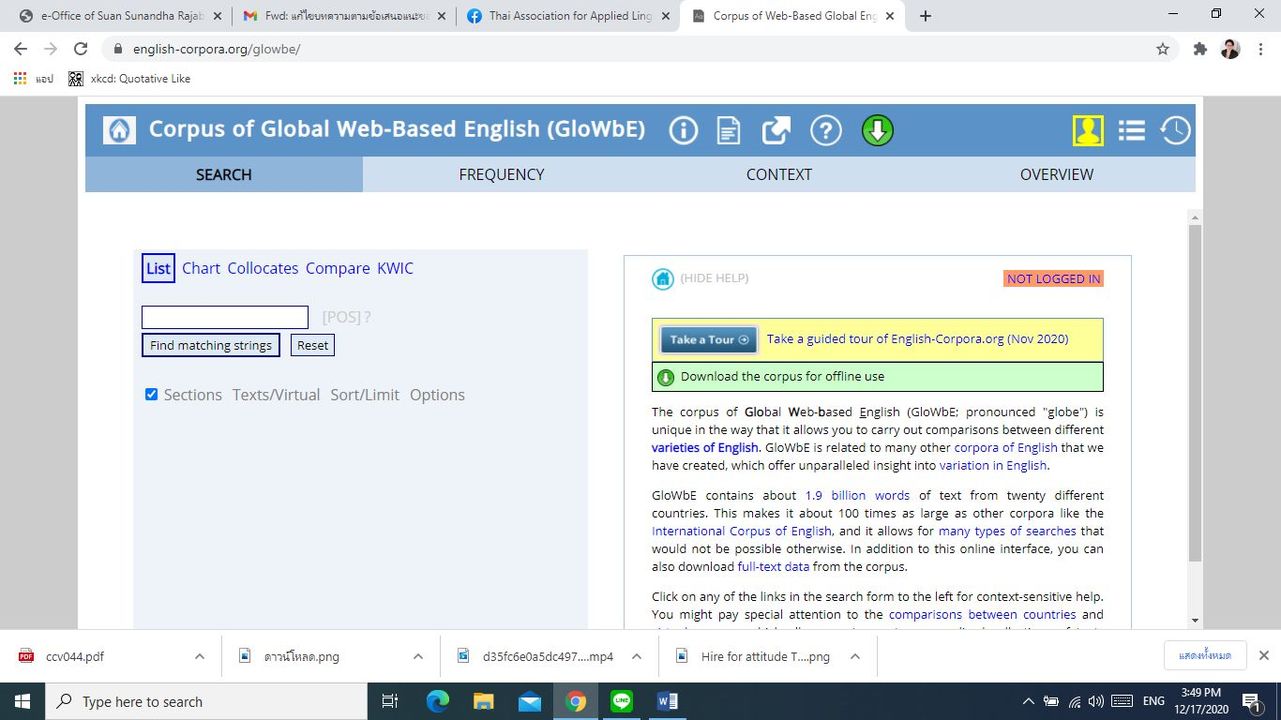Select the KWIC search type
The width and height of the screenshot is (1281, 720).
395,268
